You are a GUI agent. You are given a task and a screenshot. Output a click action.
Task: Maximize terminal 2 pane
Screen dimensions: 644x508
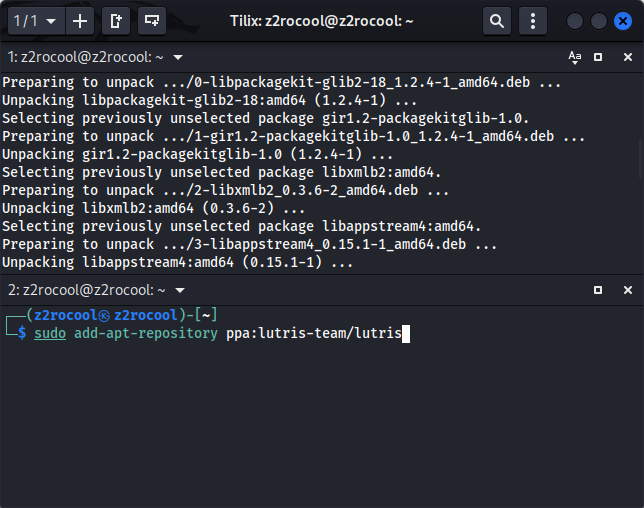598,290
